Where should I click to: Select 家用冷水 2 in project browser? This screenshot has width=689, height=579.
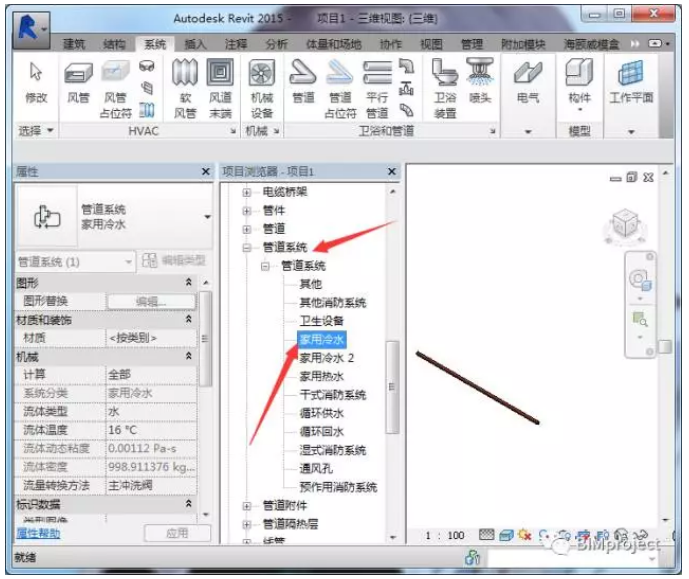pyautogui.click(x=326, y=358)
